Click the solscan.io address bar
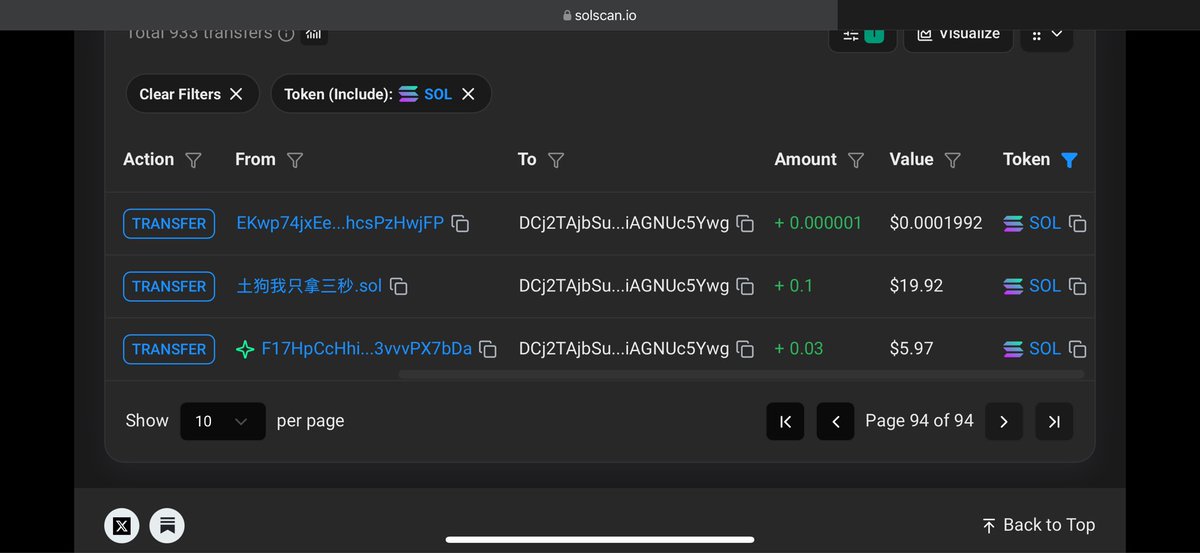Image resolution: width=1200 pixels, height=553 pixels. tap(600, 15)
